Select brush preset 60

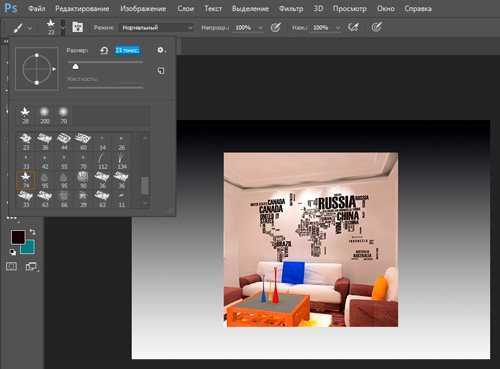point(83,141)
